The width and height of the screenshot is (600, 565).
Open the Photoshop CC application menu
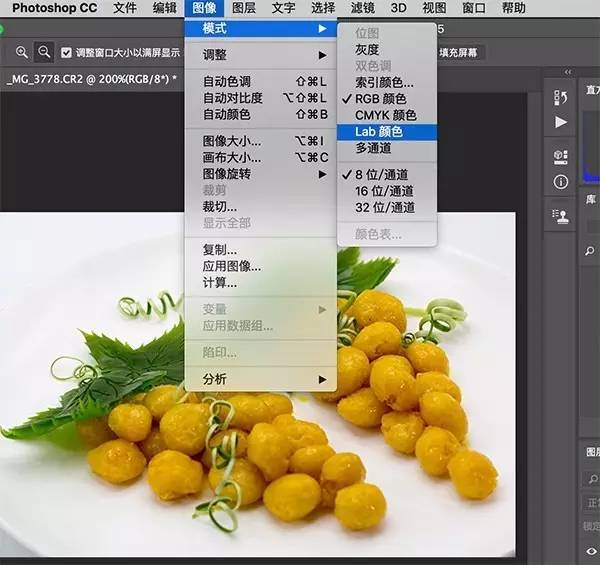pos(54,8)
